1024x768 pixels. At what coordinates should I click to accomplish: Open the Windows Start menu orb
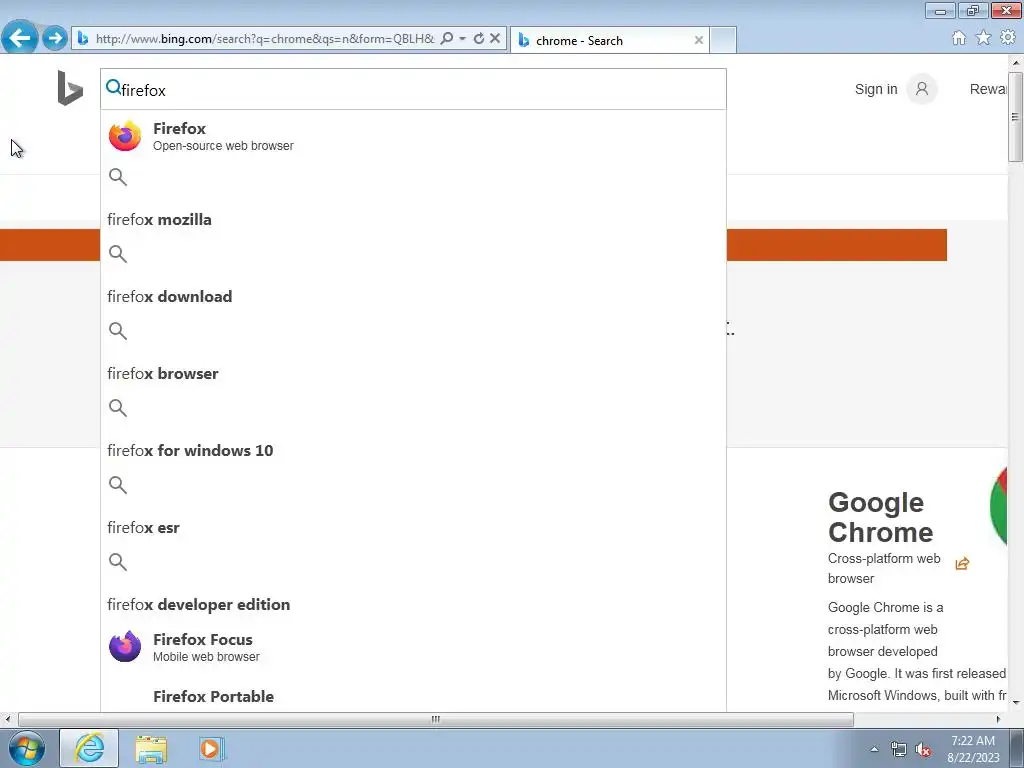coord(27,748)
